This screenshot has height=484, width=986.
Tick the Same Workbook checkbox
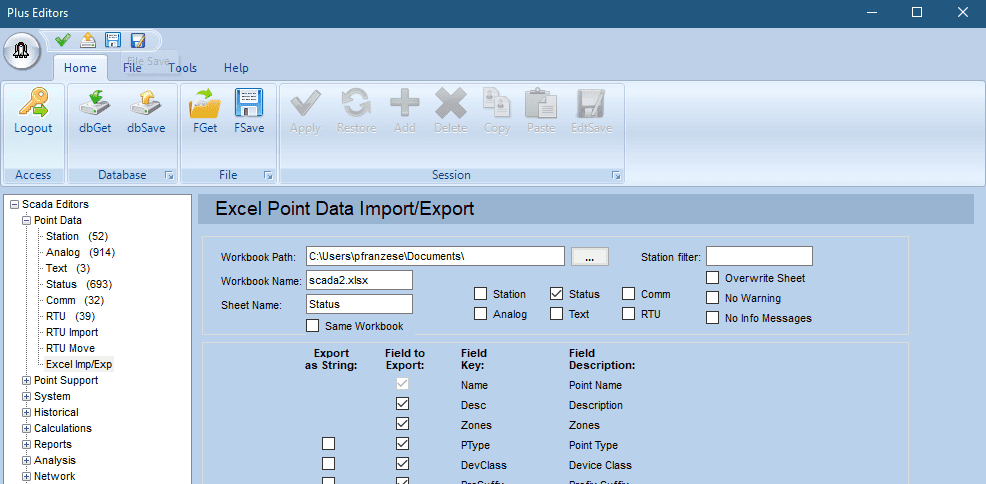(x=313, y=326)
